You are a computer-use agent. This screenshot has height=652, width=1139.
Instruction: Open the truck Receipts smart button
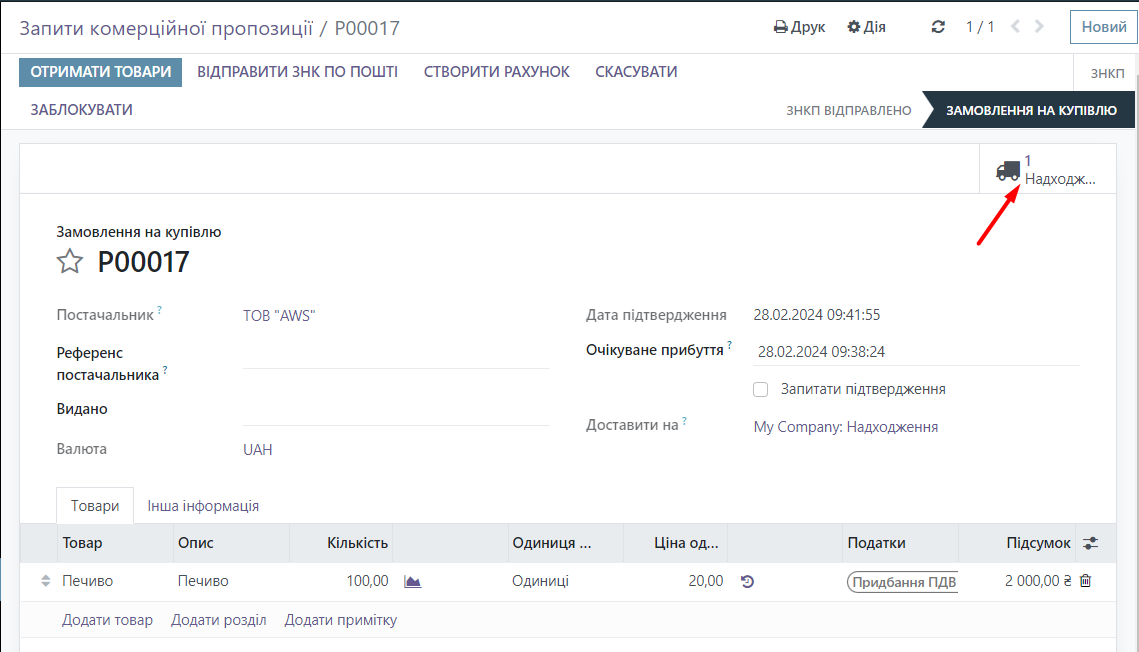1047,170
